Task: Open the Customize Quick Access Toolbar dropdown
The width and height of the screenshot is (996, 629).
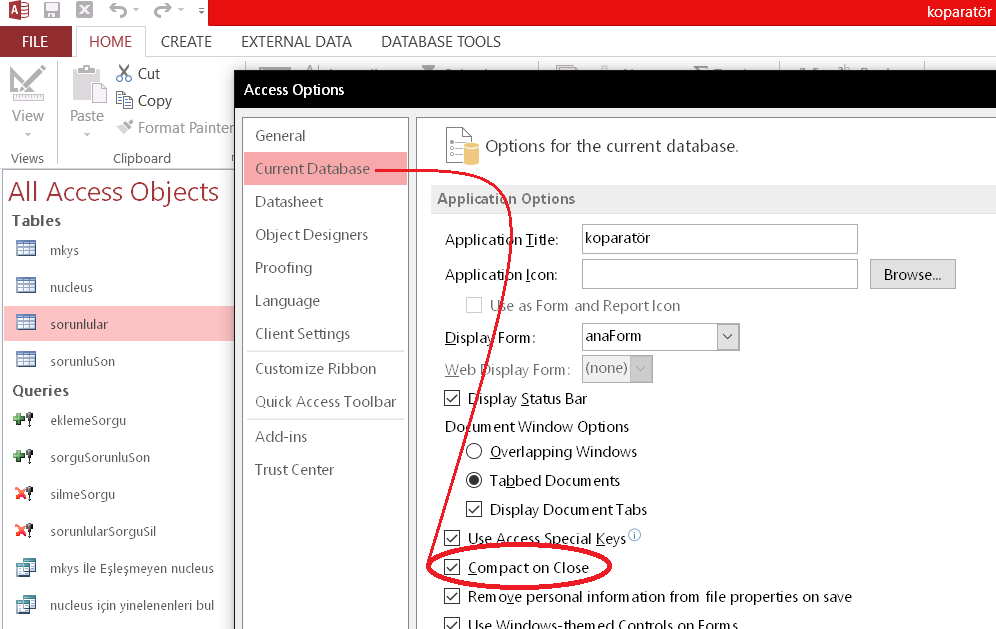Action: [201, 12]
